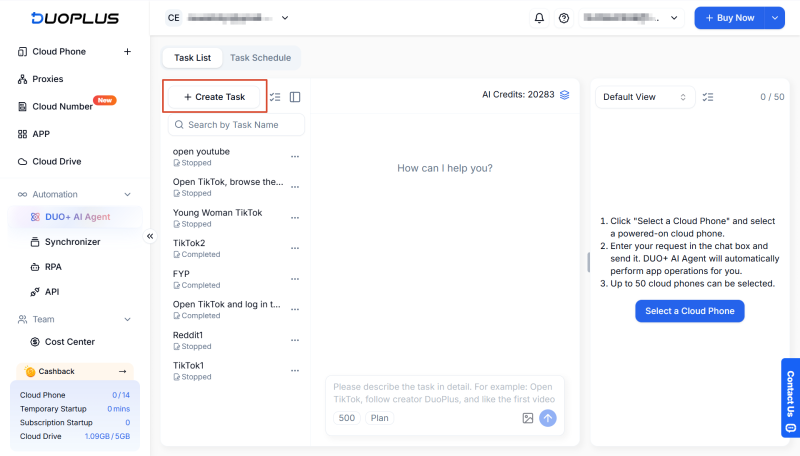Collapse the Automation section
The width and height of the screenshot is (800, 456).
pos(128,194)
